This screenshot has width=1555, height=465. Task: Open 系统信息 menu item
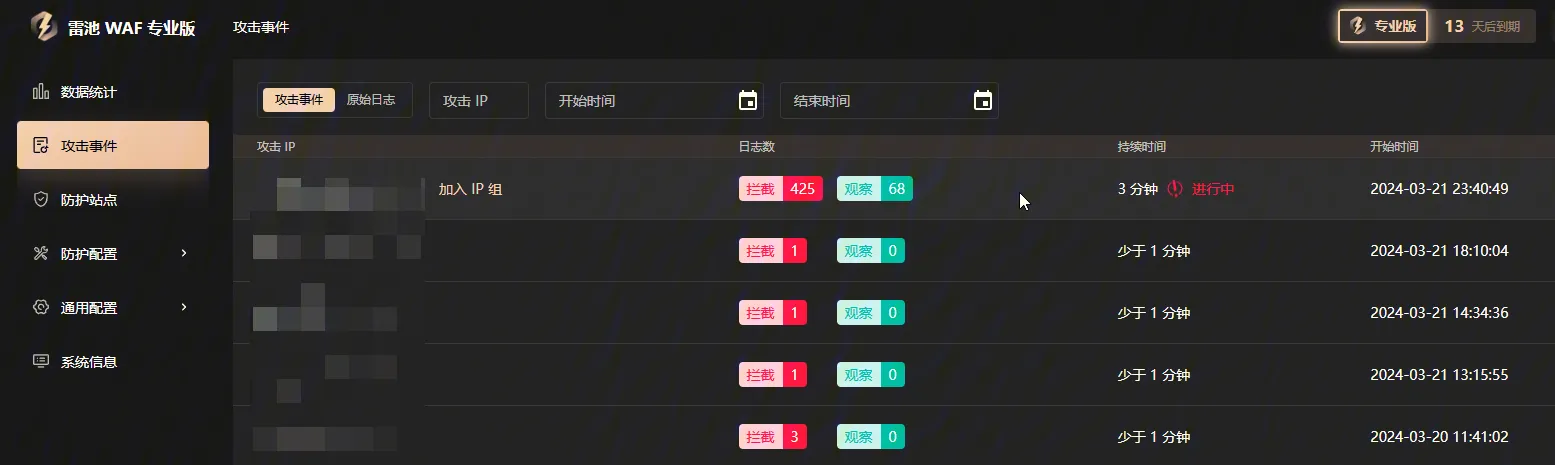pyautogui.click(x=89, y=362)
